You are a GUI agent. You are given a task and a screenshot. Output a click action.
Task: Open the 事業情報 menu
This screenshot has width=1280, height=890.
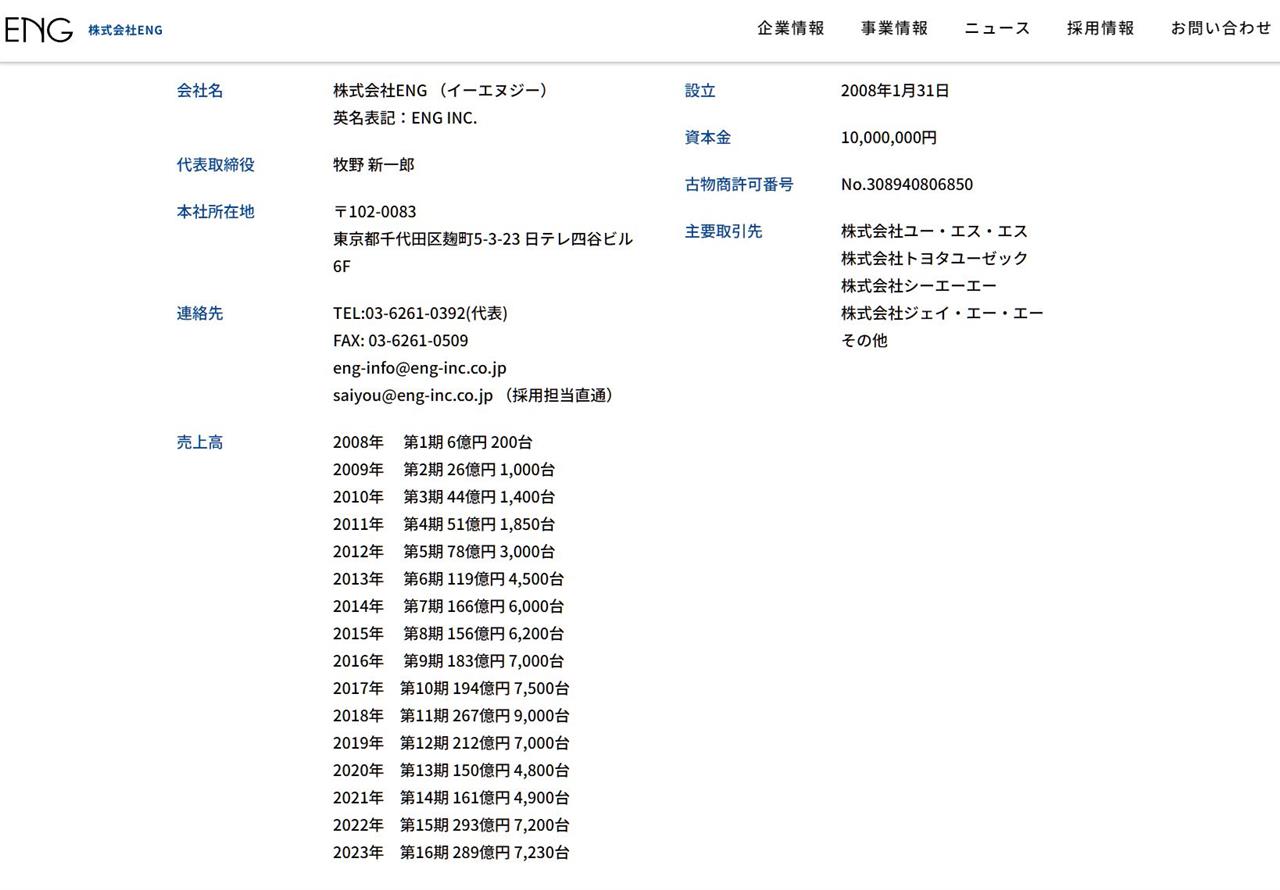click(x=894, y=28)
